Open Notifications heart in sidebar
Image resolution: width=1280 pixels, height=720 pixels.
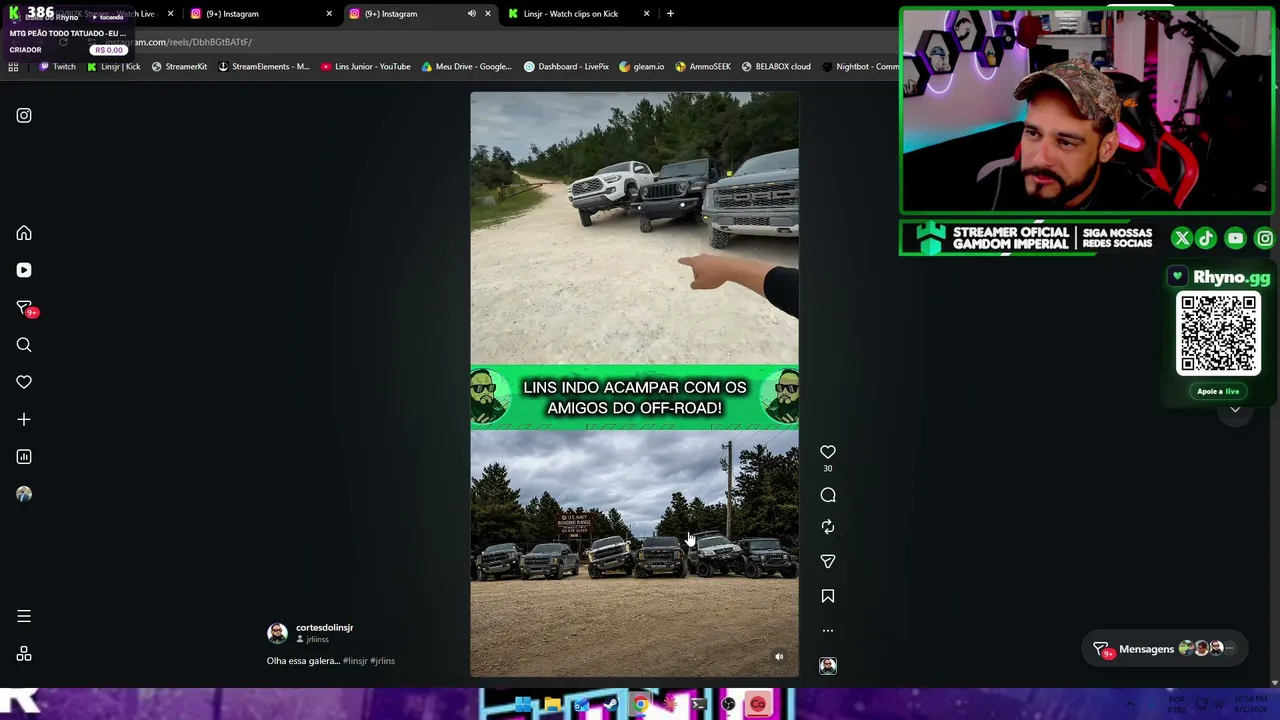pyautogui.click(x=24, y=382)
